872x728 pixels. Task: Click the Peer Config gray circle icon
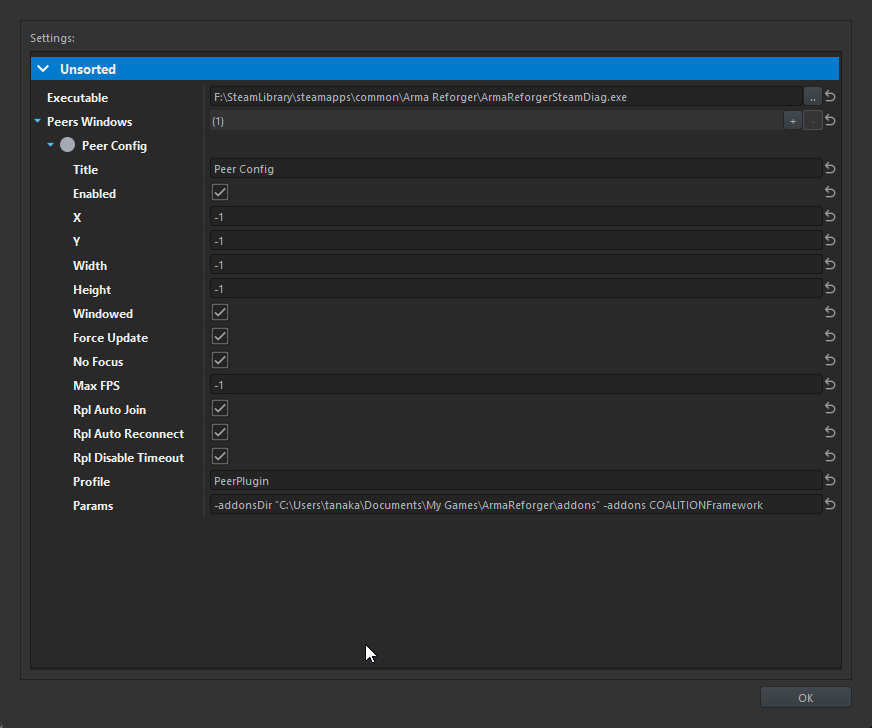[68, 145]
